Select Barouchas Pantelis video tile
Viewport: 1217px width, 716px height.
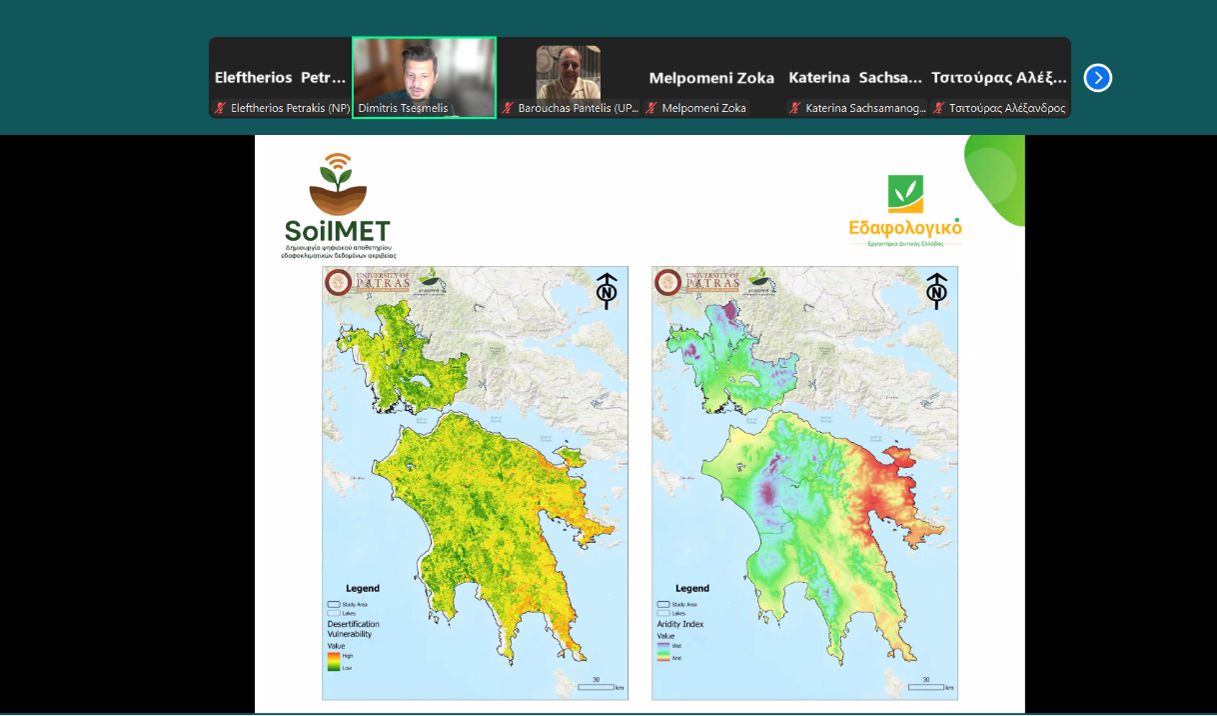568,78
